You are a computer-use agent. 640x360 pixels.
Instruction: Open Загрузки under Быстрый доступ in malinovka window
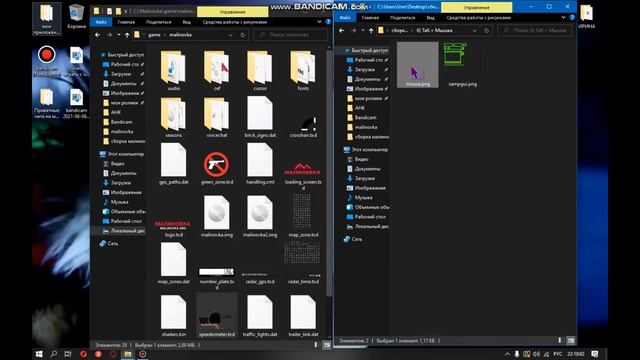[121, 74]
